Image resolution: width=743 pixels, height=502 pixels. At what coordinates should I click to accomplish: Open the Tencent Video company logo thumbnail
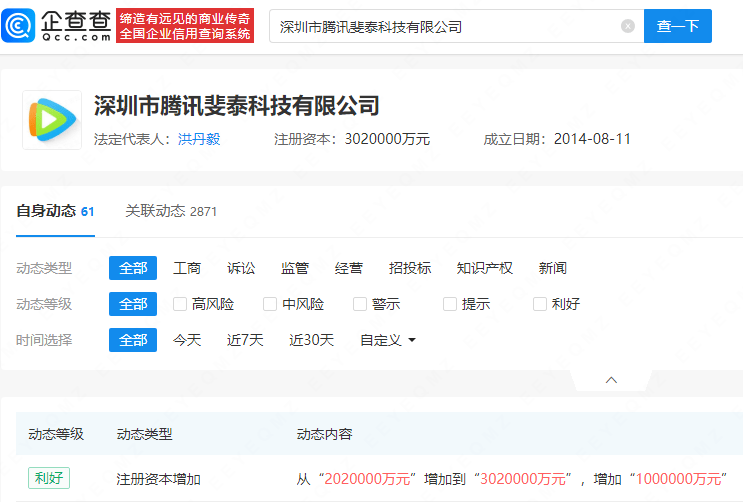click(52, 120)
